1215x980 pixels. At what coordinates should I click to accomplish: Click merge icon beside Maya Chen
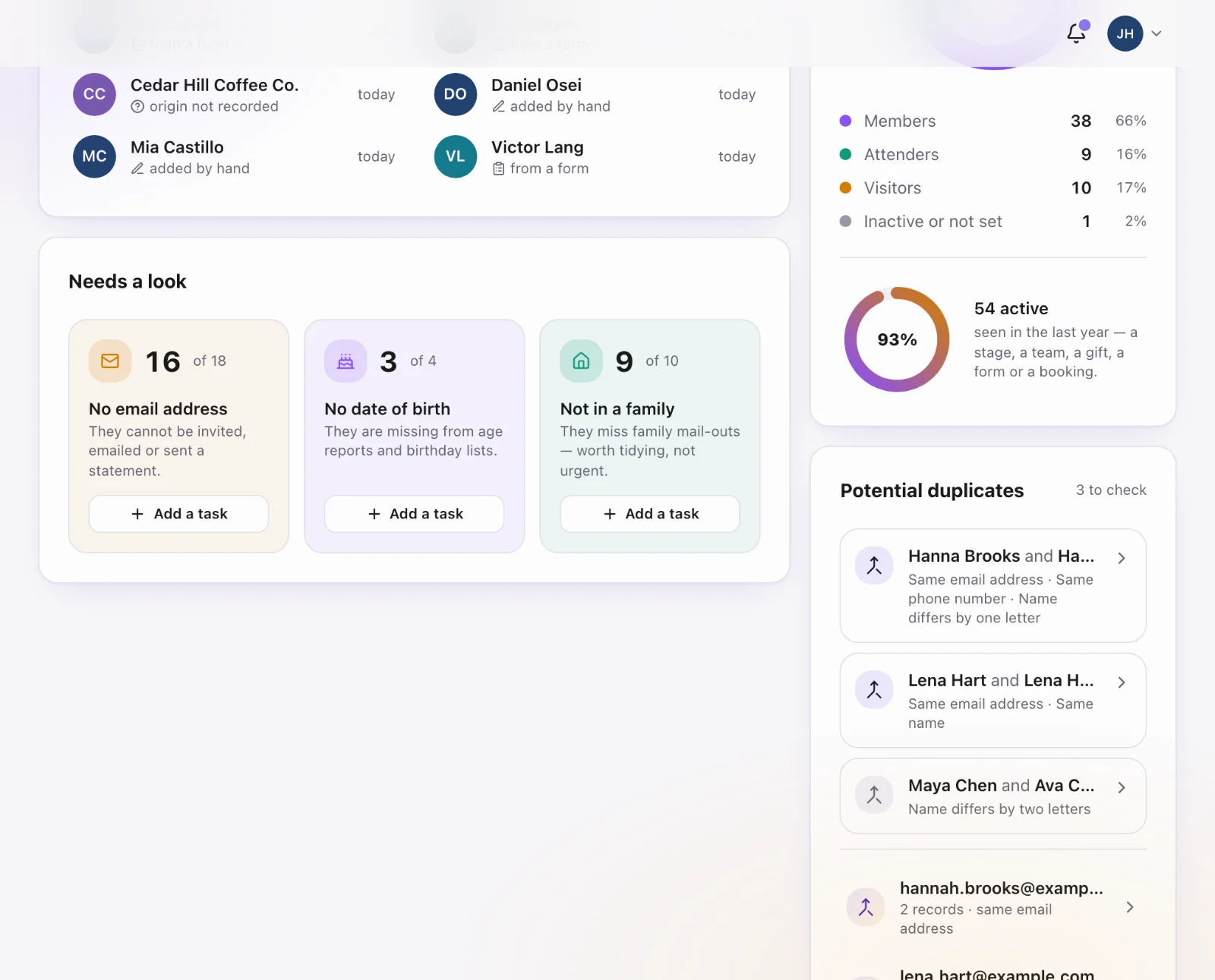tap(874, 795)
